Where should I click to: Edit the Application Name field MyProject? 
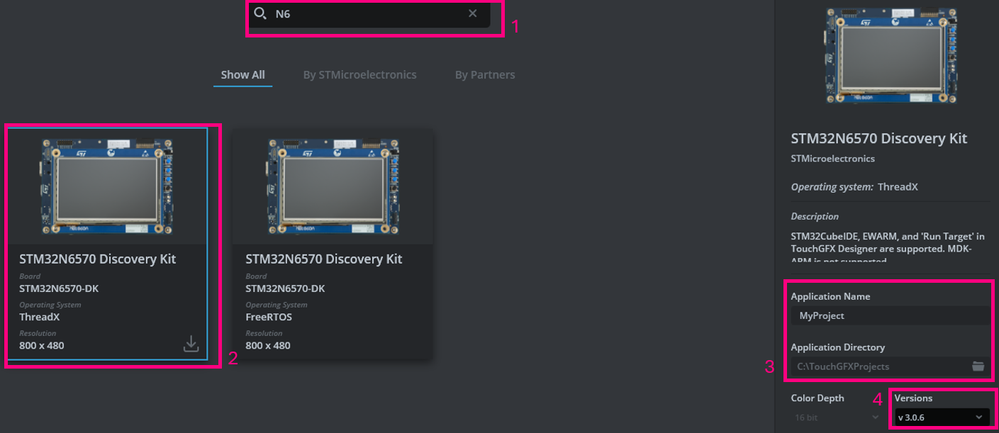coord(891,316)
